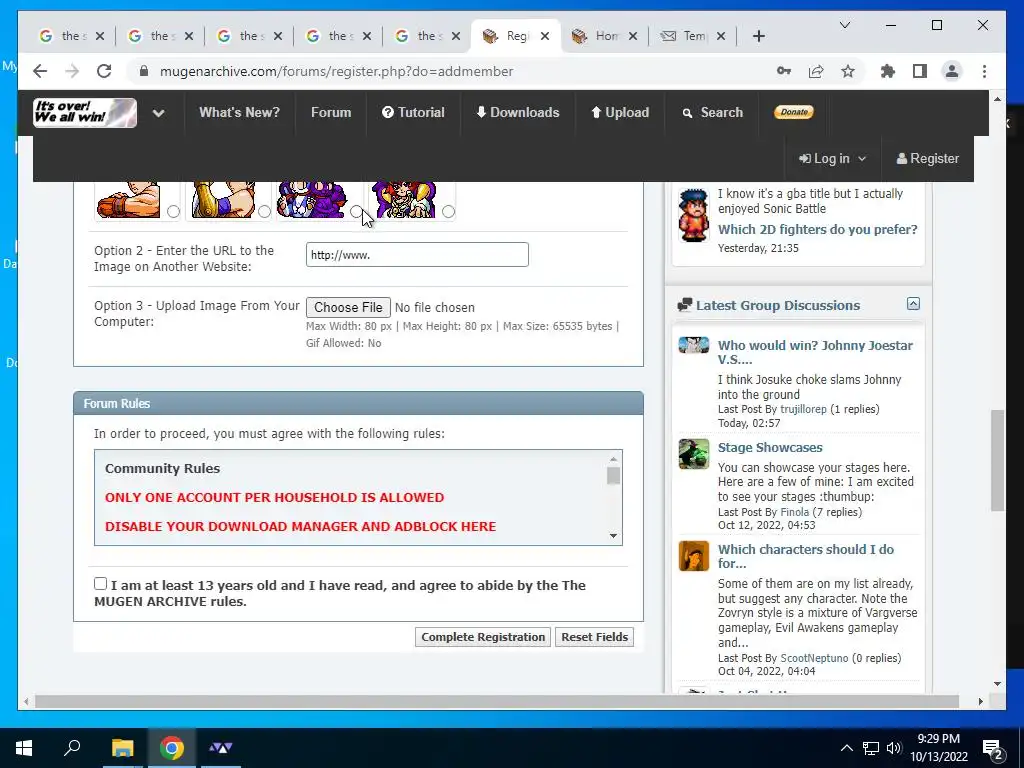Click the 'It's over! We all win!' site logo

pos(85,112)
